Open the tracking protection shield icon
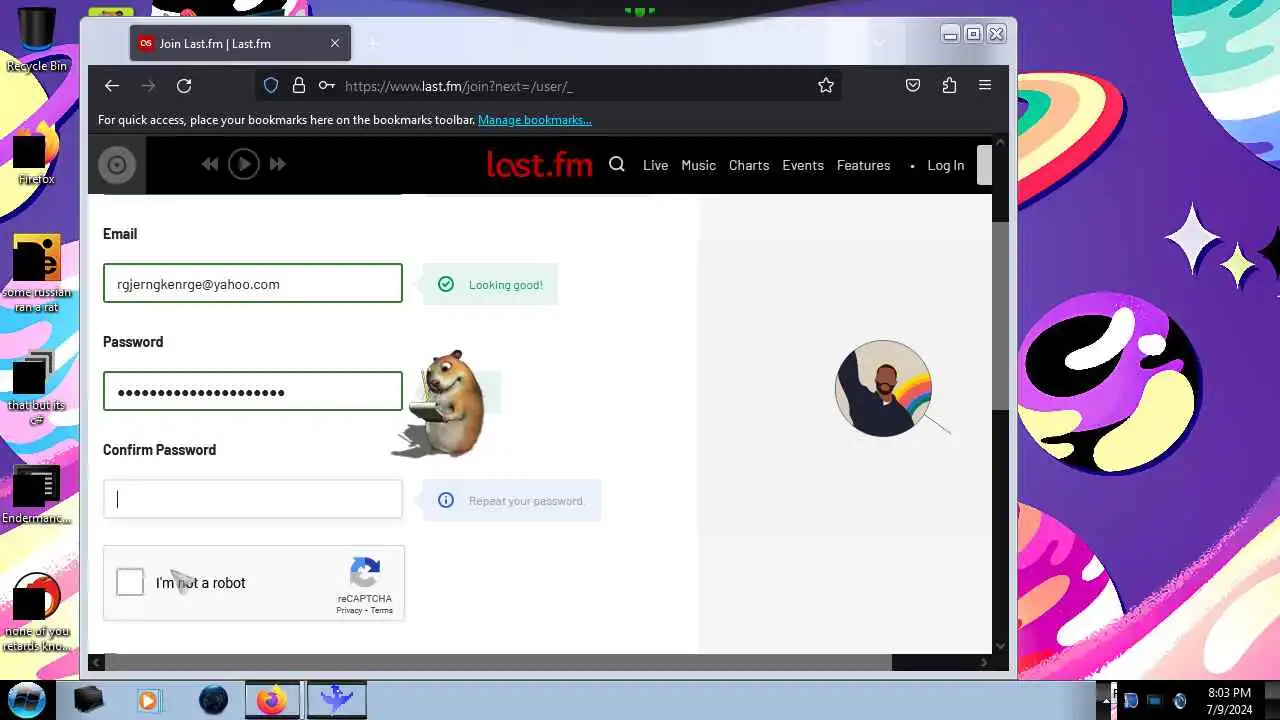This screenshot has height=720, width=1280. click(271, 86)
